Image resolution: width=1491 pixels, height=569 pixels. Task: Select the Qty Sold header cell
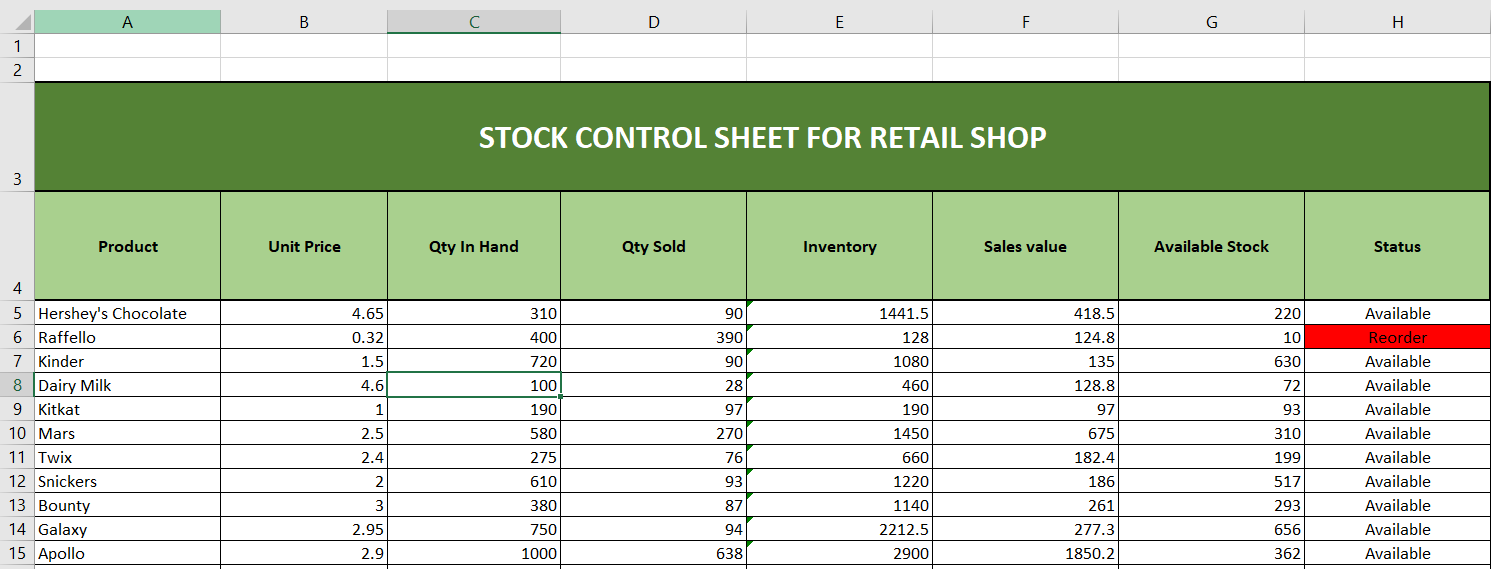click(x=653, y=246)
